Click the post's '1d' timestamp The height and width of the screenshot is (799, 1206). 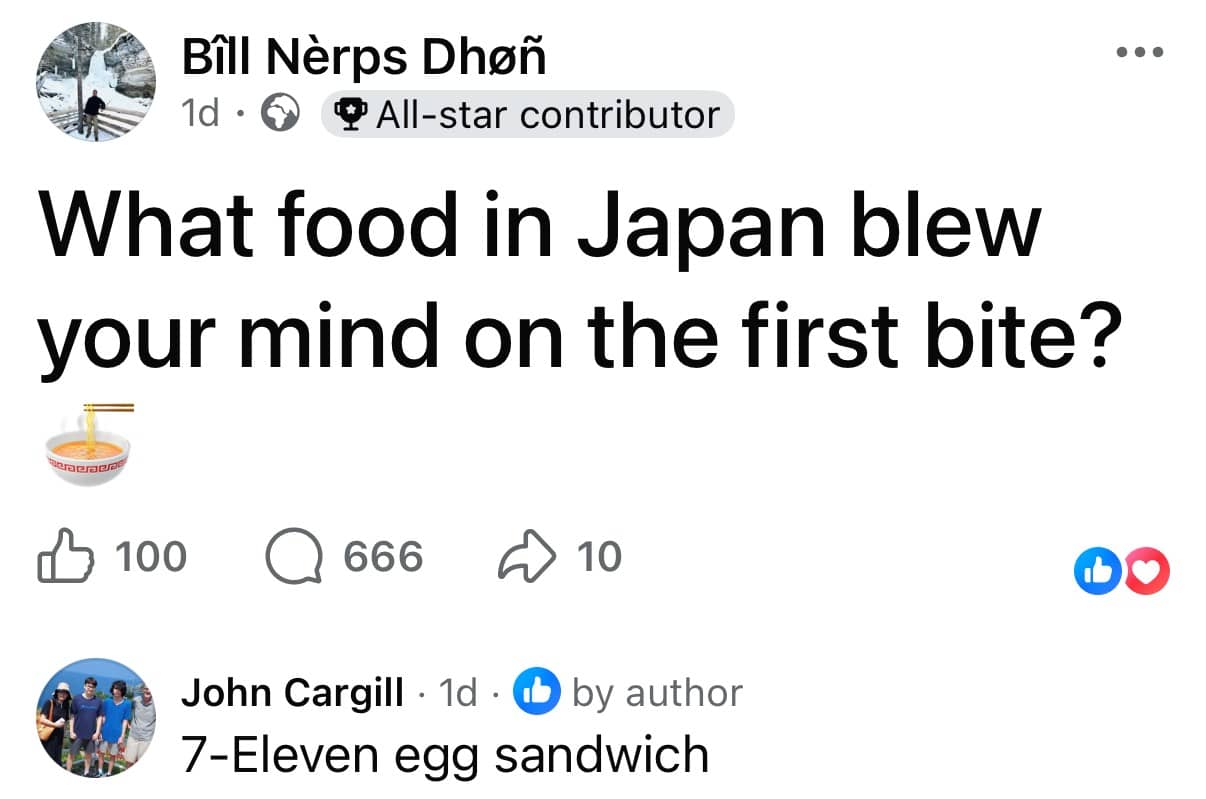pyautogui.click(x=201, y=115)
